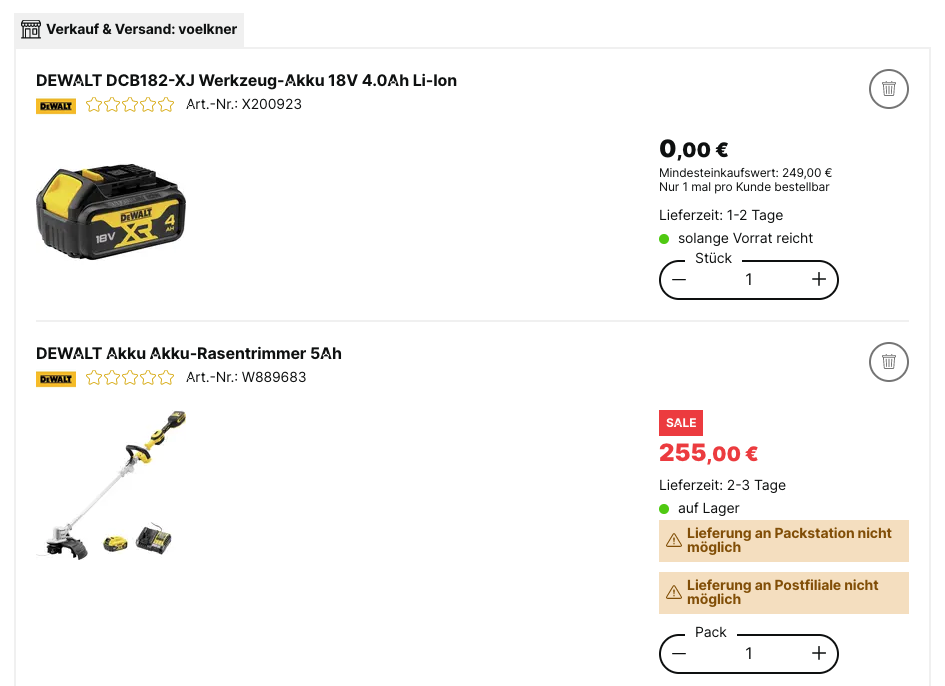945x686 pixels.
Task: Open star ratings for the Werkzeug-Akku
Action: (130, 104)
